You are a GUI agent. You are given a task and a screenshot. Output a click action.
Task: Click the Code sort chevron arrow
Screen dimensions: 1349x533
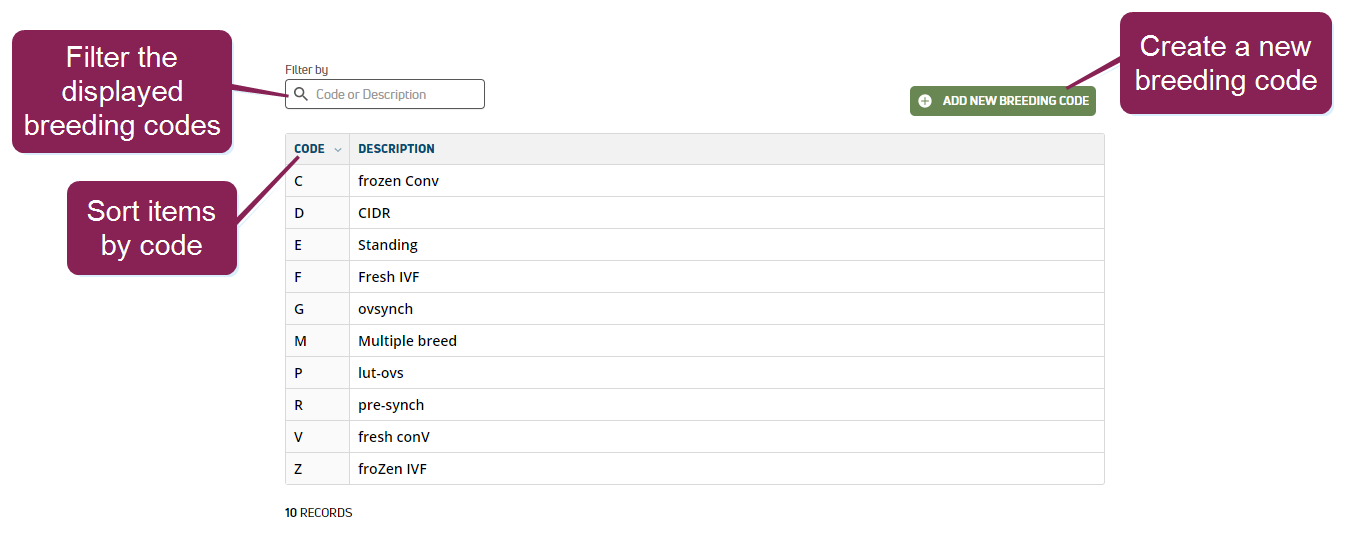(x=338, y=150)
